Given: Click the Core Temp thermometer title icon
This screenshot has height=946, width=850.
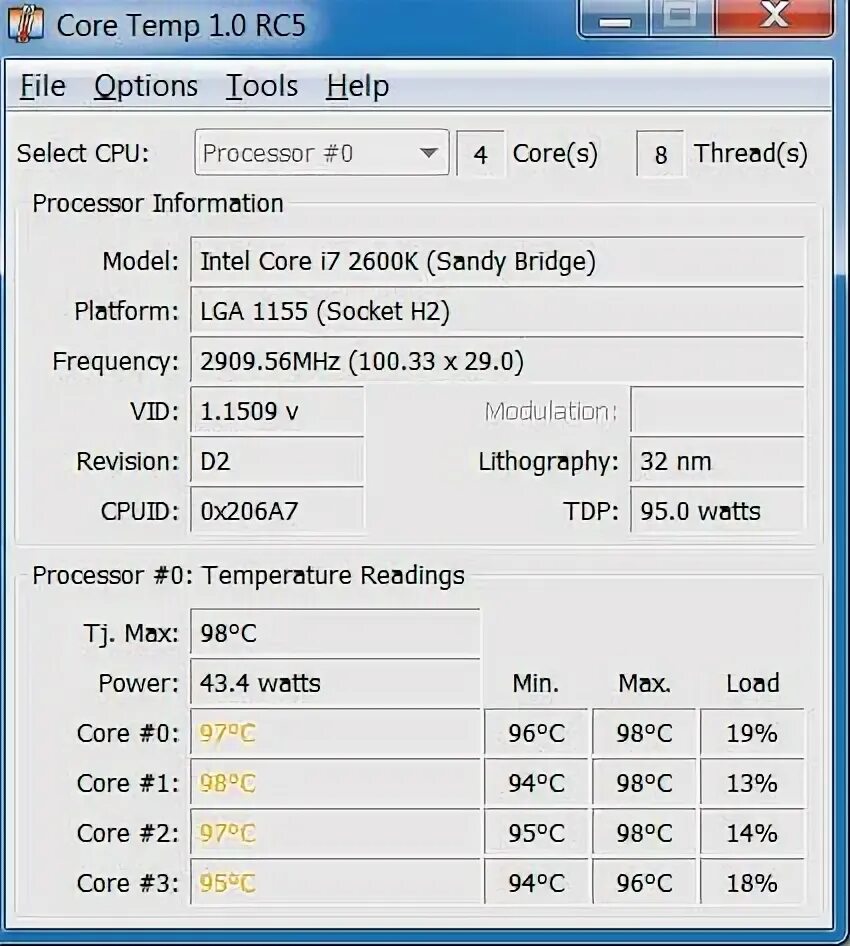Looking at the screenshot, I should tap(26, 24).
